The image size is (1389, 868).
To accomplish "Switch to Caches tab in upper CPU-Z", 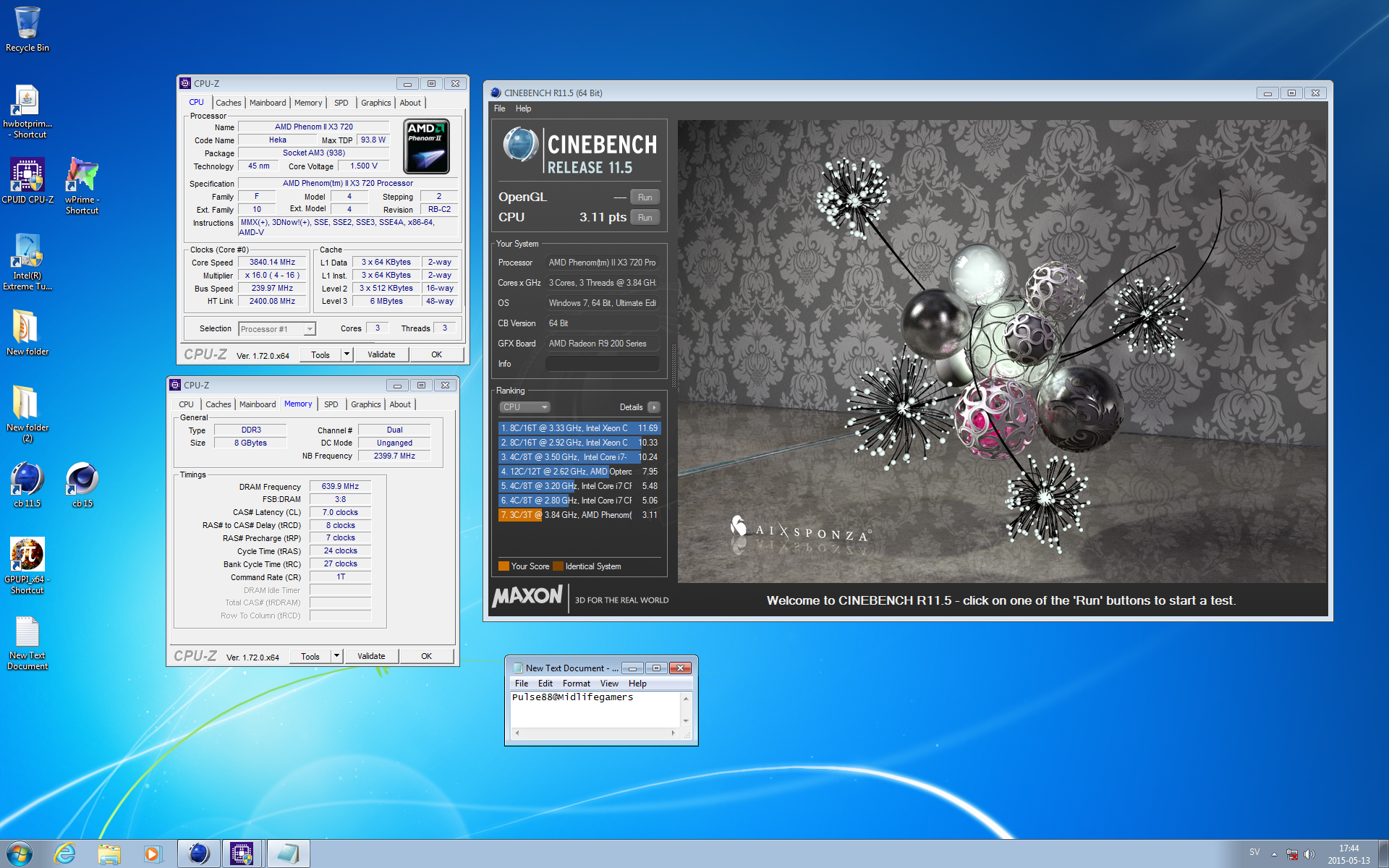I will click(x=228, y=103).
